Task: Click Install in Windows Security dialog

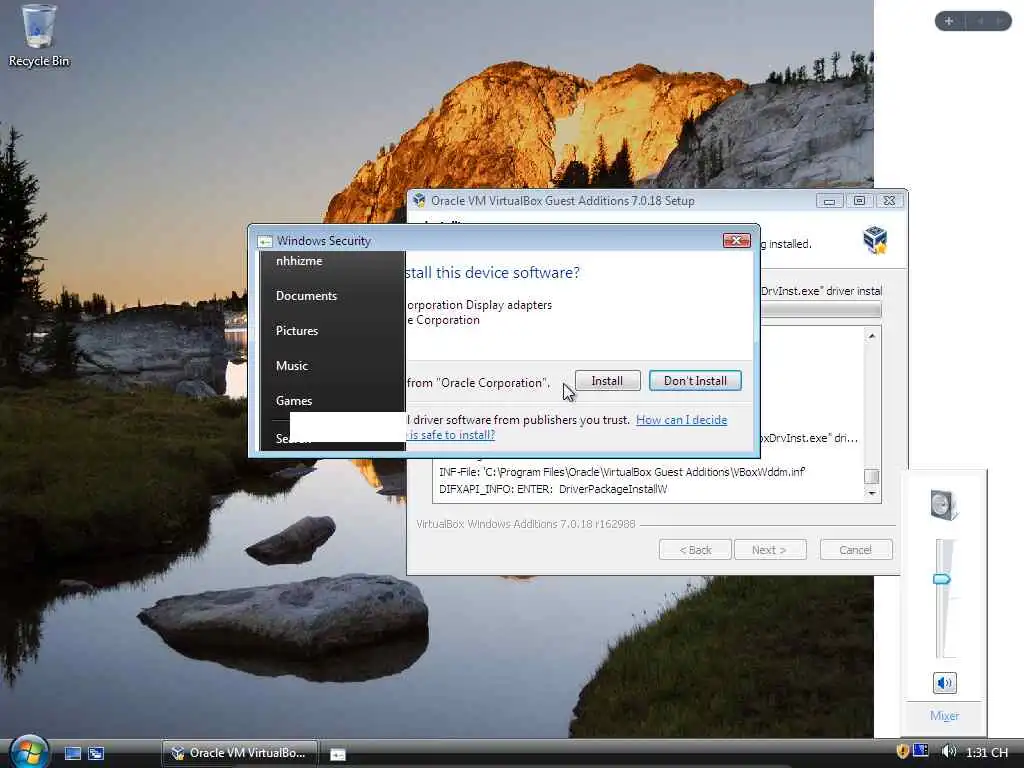Action: pos(607,381)
